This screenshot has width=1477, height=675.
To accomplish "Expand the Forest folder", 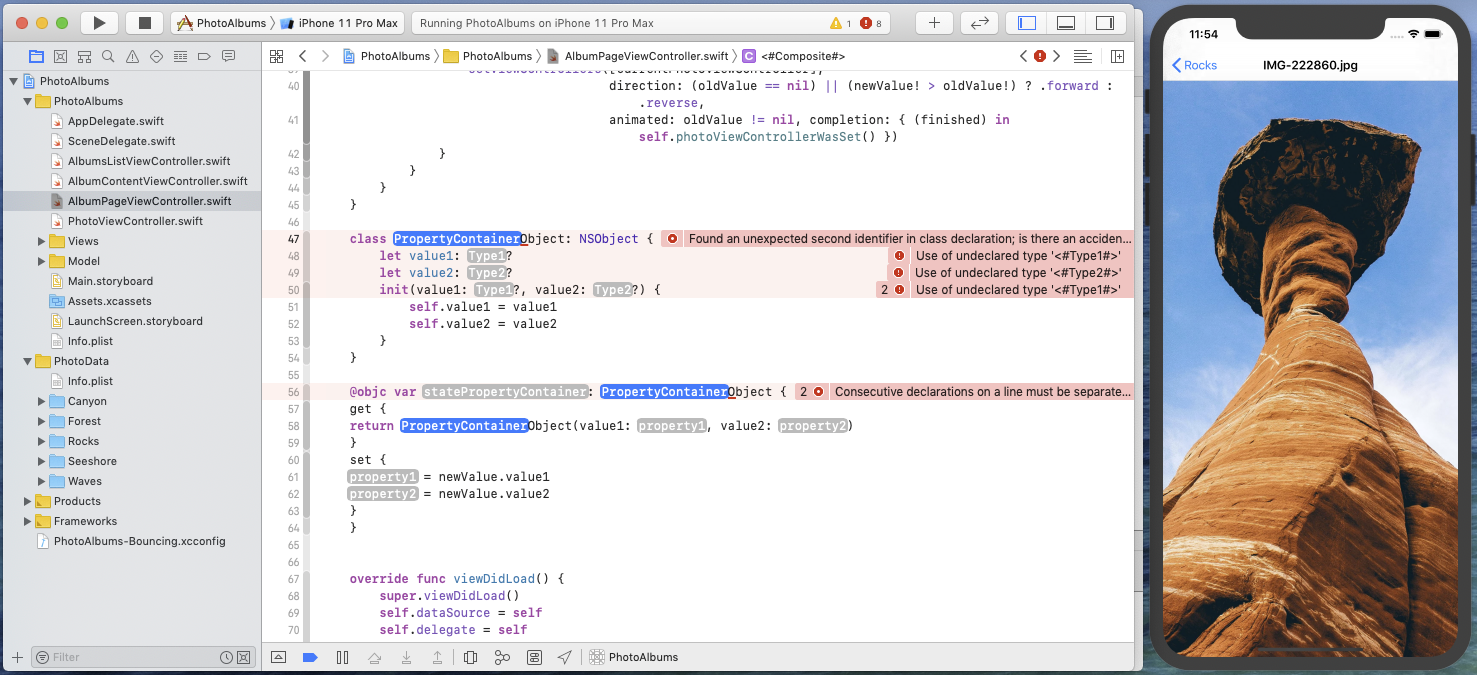I will click(x=41, y=421).
